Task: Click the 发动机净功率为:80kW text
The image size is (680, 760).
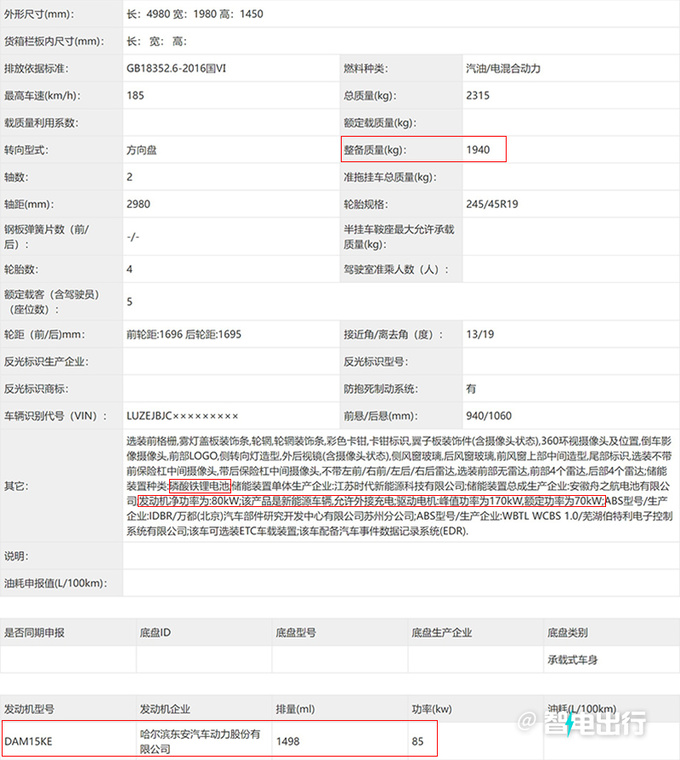Action: click(189, 501)
